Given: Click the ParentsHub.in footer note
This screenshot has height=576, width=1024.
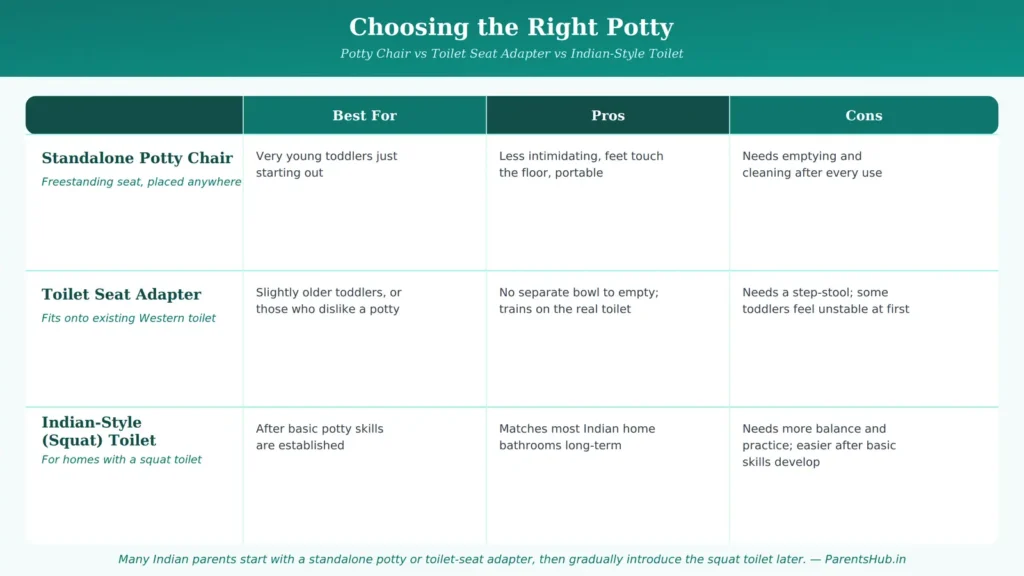Looking at the screenshot, I should 511,560.
